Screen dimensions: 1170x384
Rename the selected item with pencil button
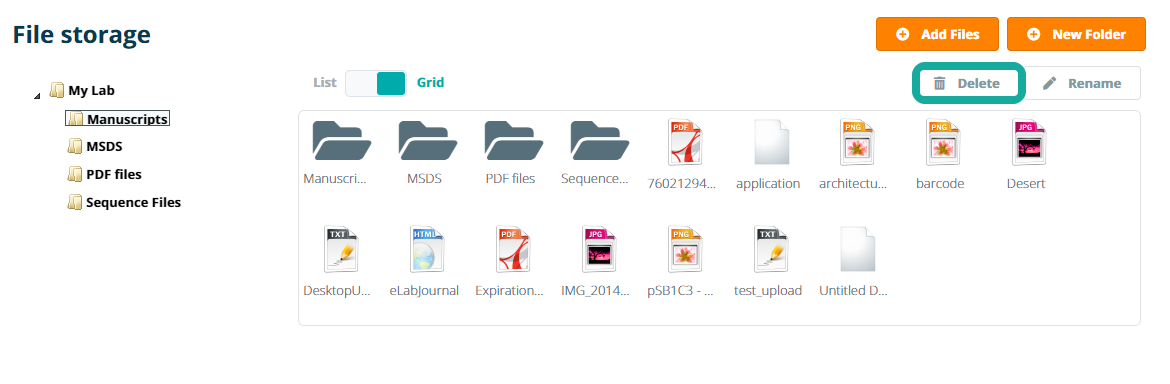tap(1082, 84)
